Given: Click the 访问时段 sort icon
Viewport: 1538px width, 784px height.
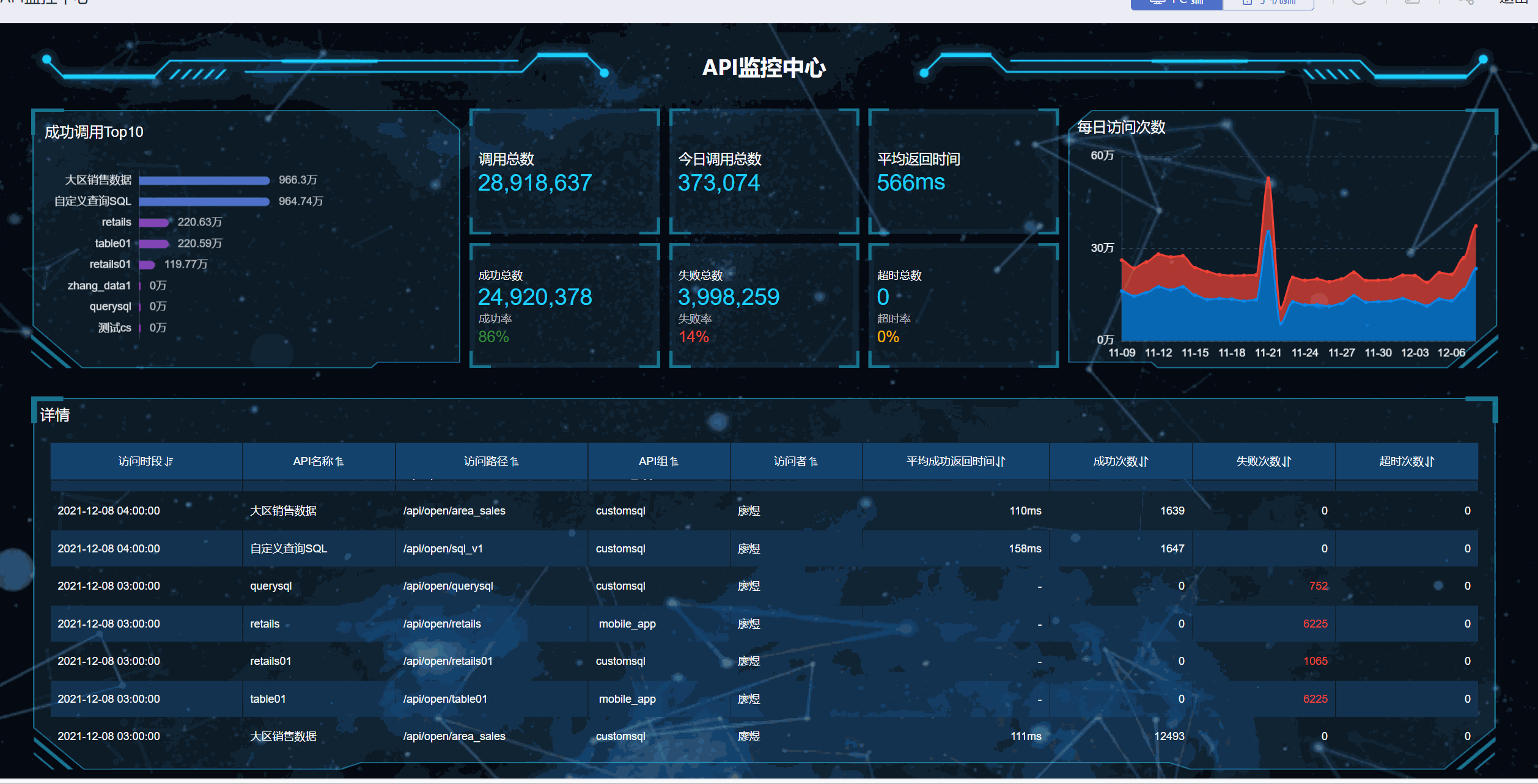Looking at the screenshot, I should (x=169, y=462).
